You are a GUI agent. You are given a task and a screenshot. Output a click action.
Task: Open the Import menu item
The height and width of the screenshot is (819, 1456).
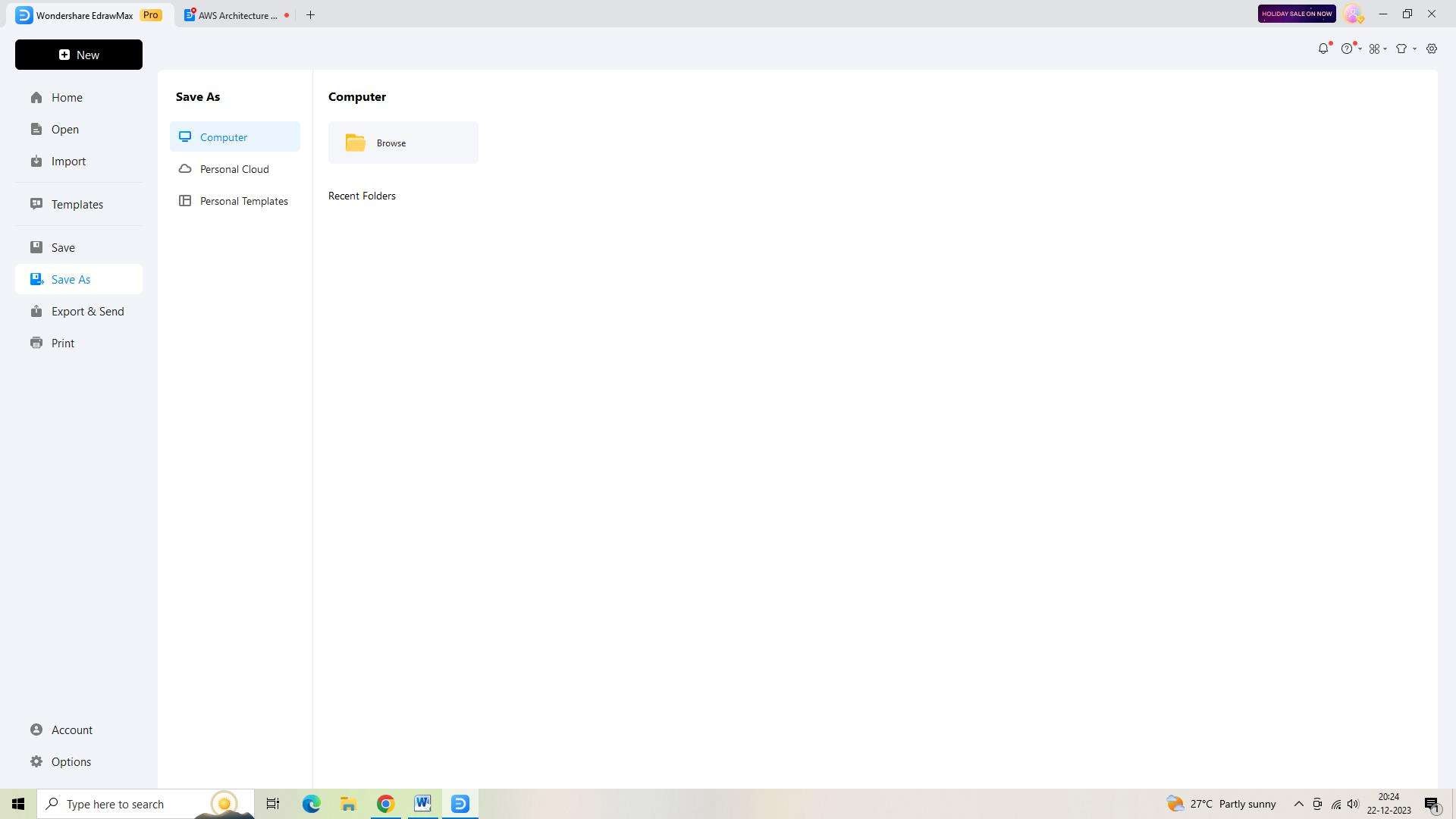pyautogui.click(x=68, y=160)
